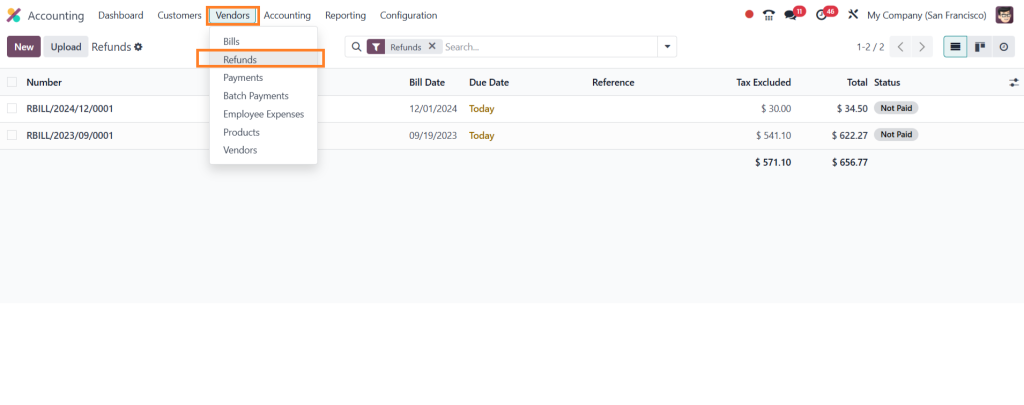Click into the Search input field

549,47
